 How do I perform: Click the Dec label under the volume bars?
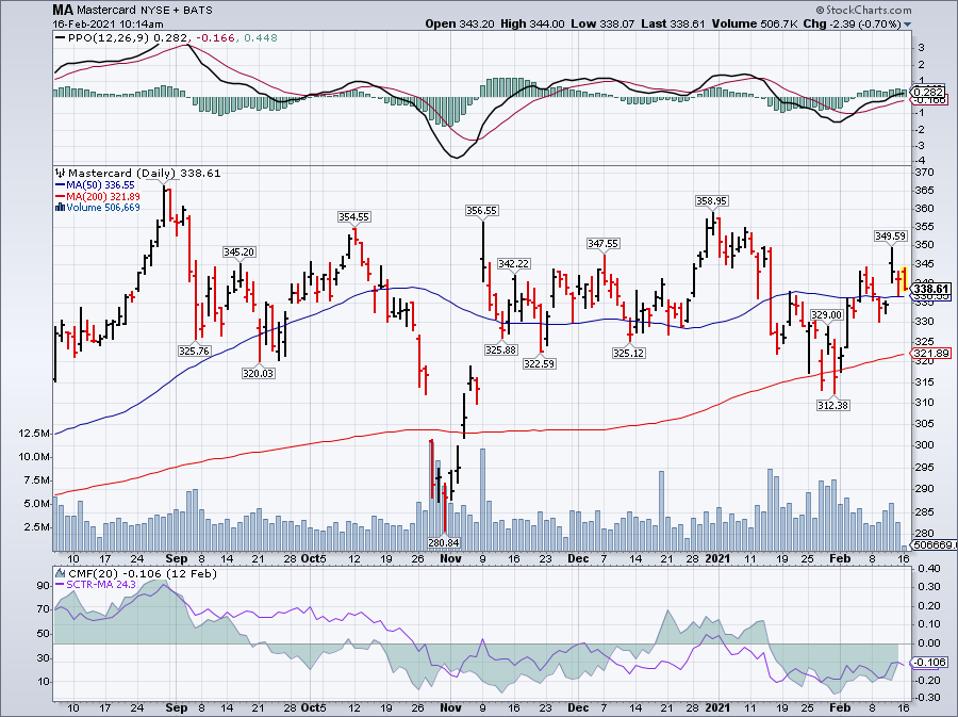click(578, 559)
